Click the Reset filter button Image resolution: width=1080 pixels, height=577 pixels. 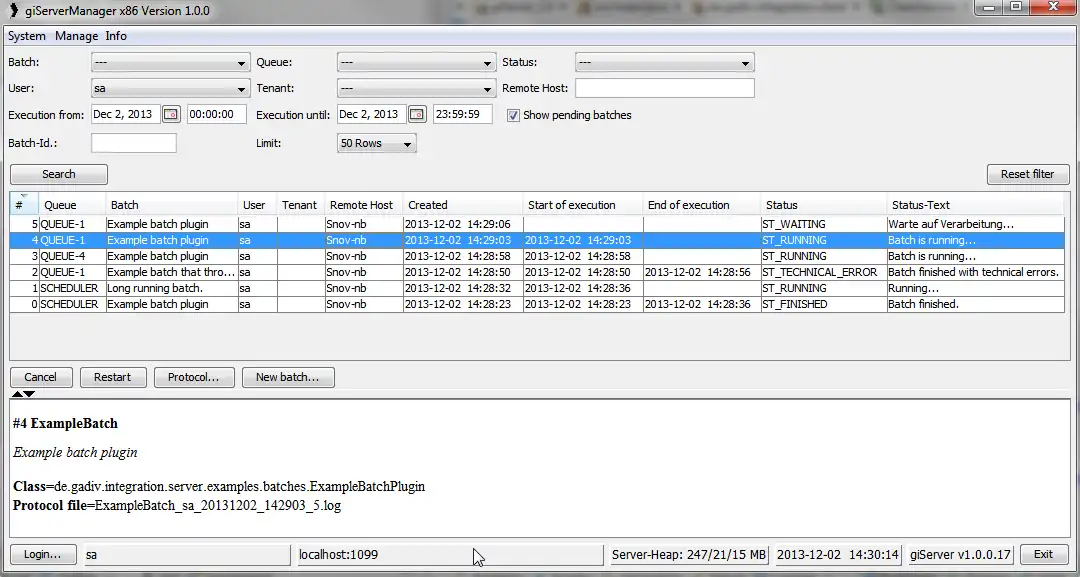1028,174
